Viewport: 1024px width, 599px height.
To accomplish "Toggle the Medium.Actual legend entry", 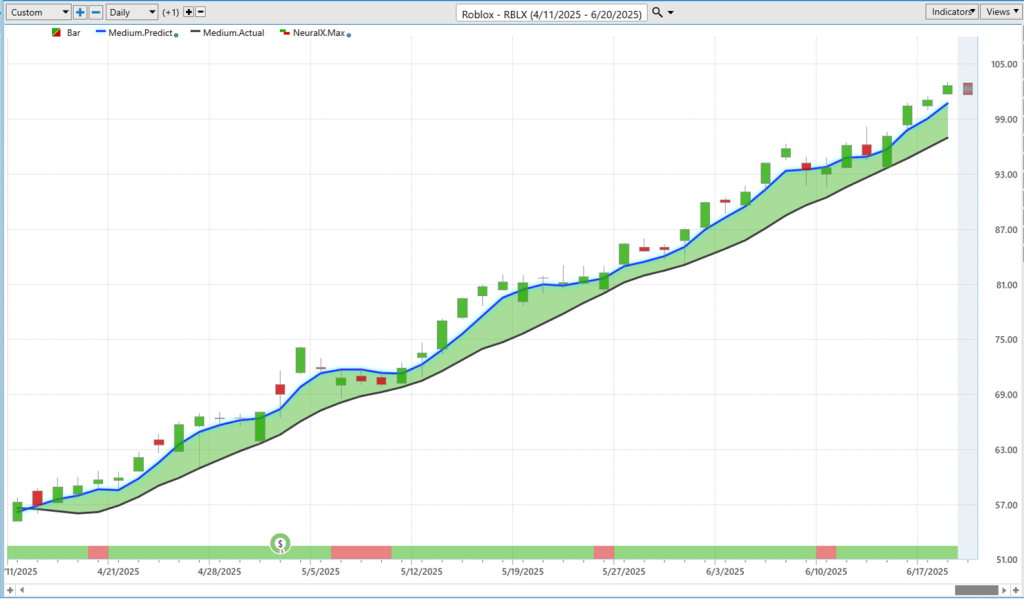I will [229, 33].
